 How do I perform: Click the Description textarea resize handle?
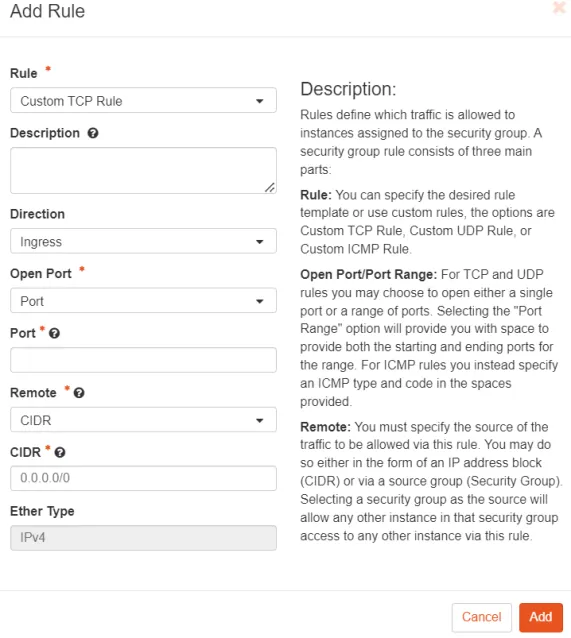(269, 187)
